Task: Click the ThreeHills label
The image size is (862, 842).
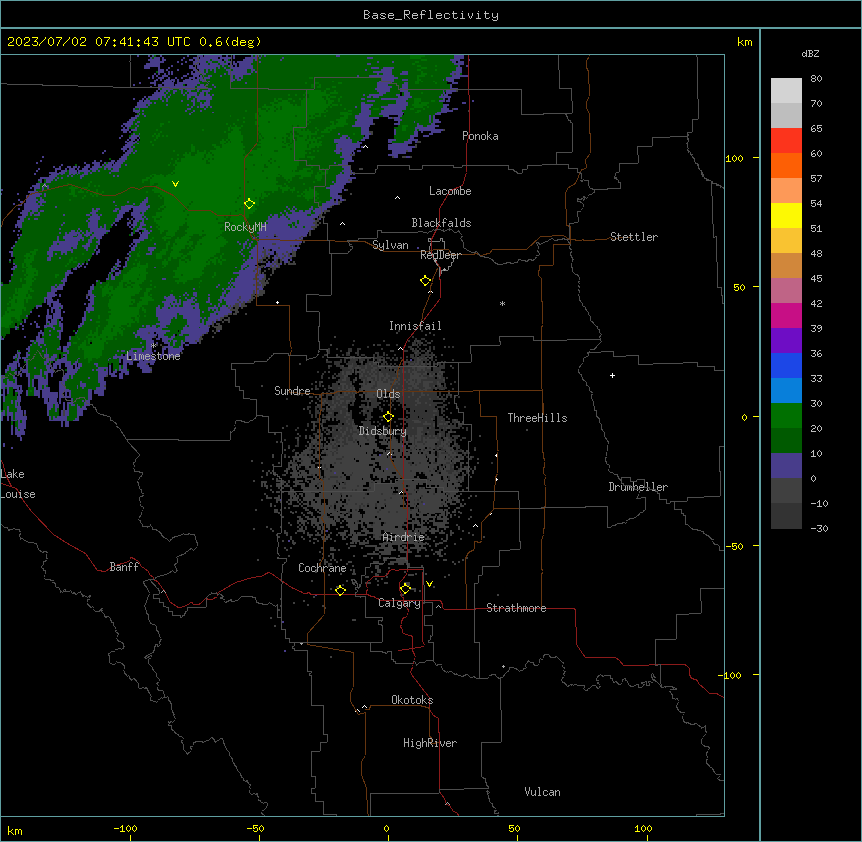Action: click(x=537, y=418)
